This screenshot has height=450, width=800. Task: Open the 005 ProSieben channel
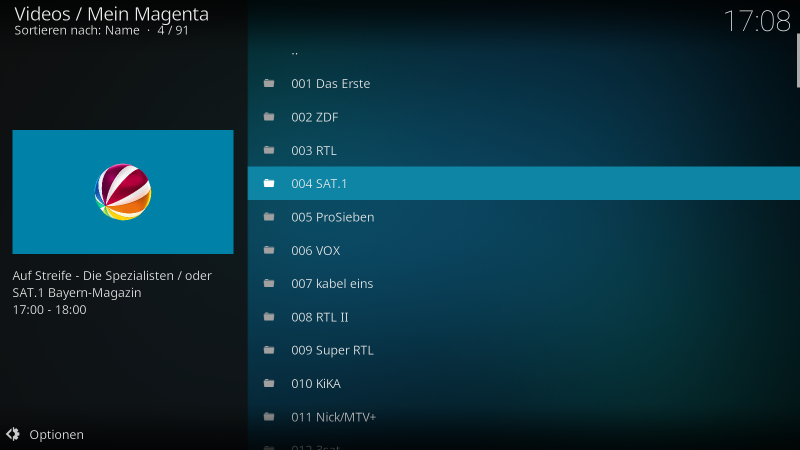tap(522, 217)
